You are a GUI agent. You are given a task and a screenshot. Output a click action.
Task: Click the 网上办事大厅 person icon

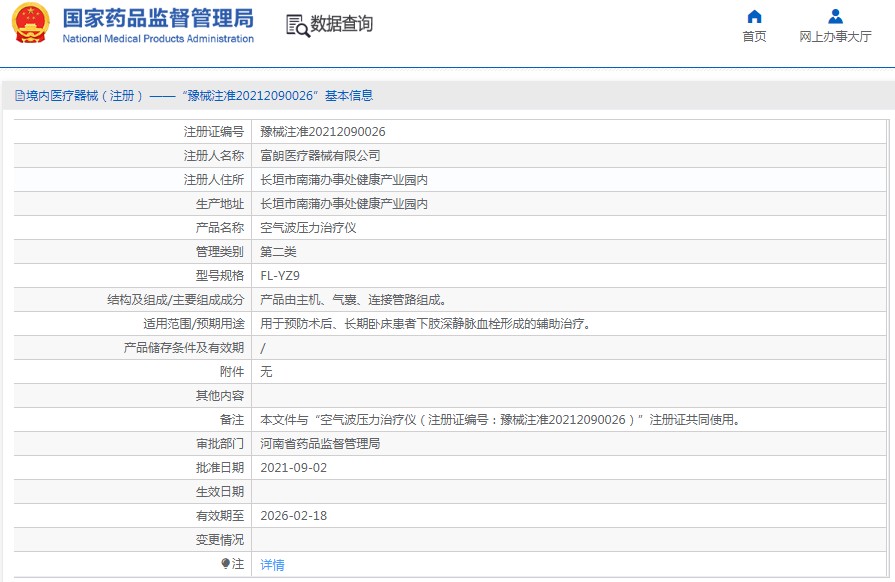pyautogui.click(x=835, y=16)
